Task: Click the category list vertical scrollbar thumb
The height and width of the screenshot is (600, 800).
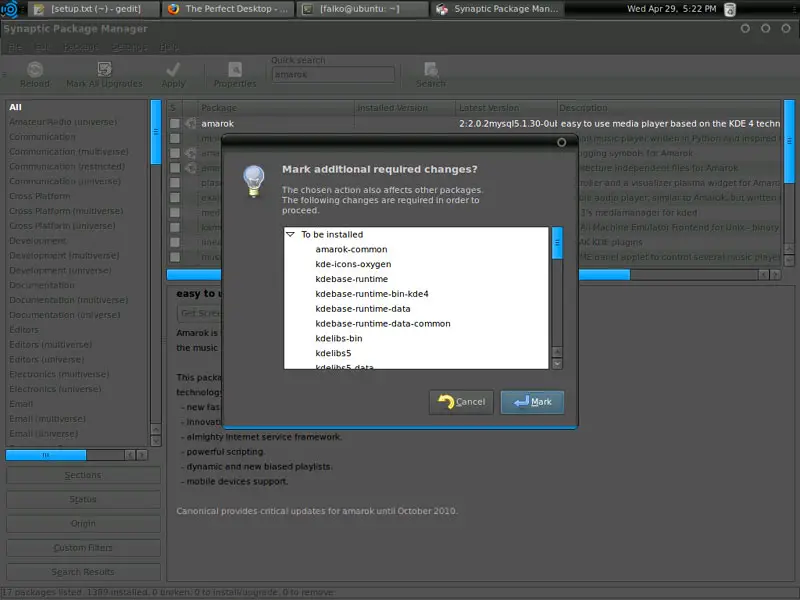Action: (156, 132)
